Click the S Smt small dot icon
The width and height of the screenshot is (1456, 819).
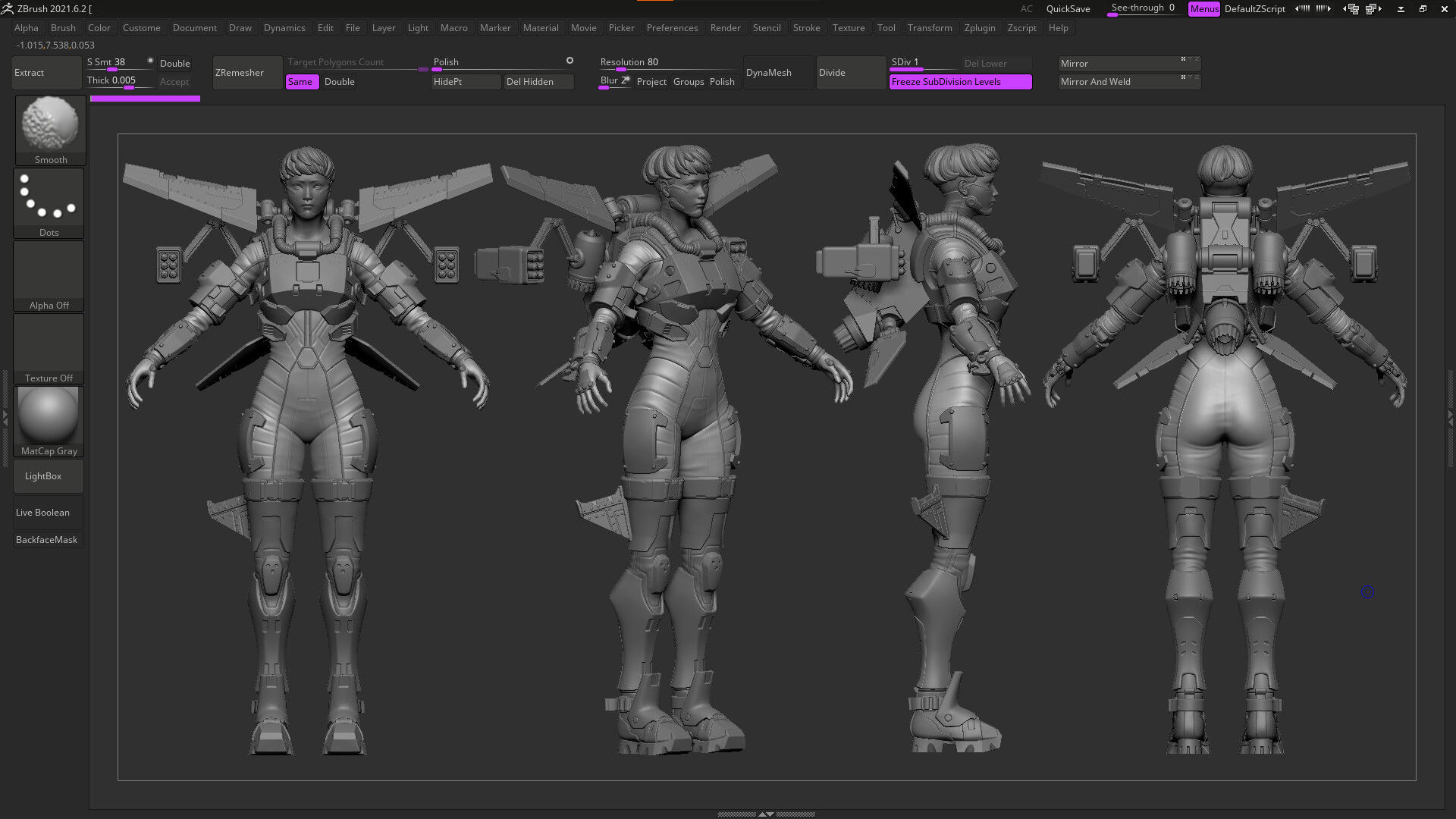(x=150, y=61)
